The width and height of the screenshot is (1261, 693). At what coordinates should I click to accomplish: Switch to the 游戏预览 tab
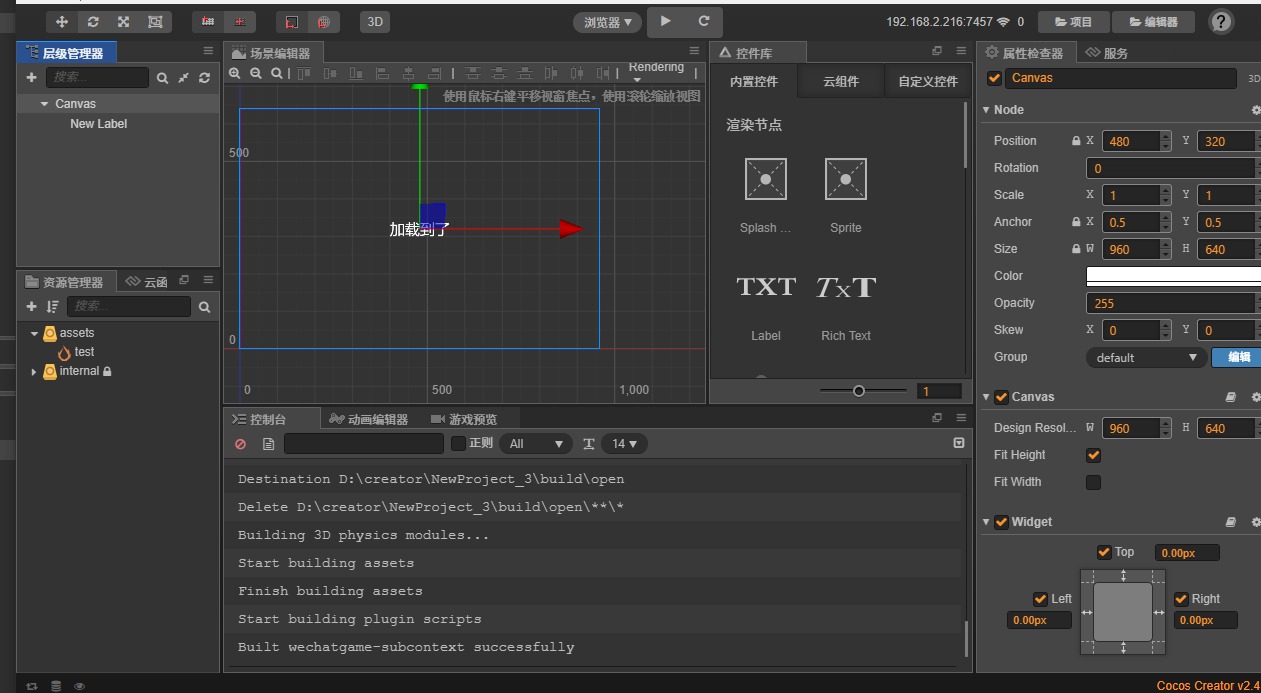coord(464,419)
